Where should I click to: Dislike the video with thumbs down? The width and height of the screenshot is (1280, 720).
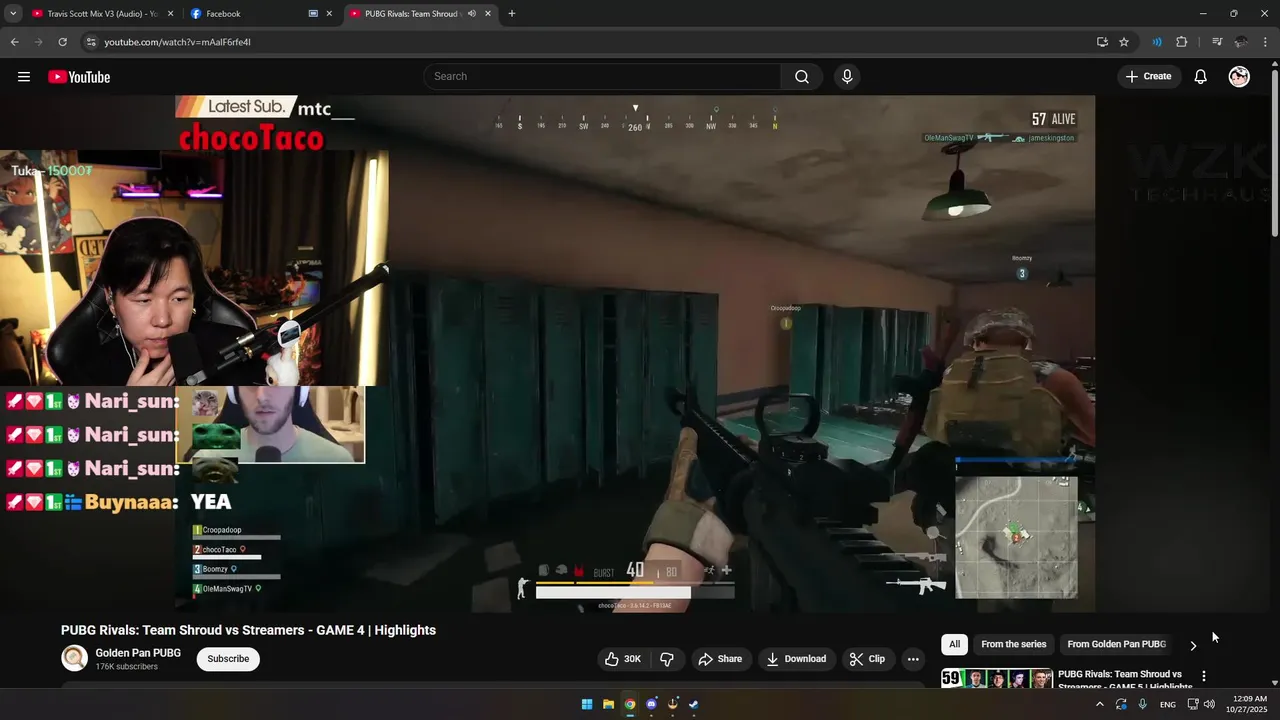pos(667,659)
